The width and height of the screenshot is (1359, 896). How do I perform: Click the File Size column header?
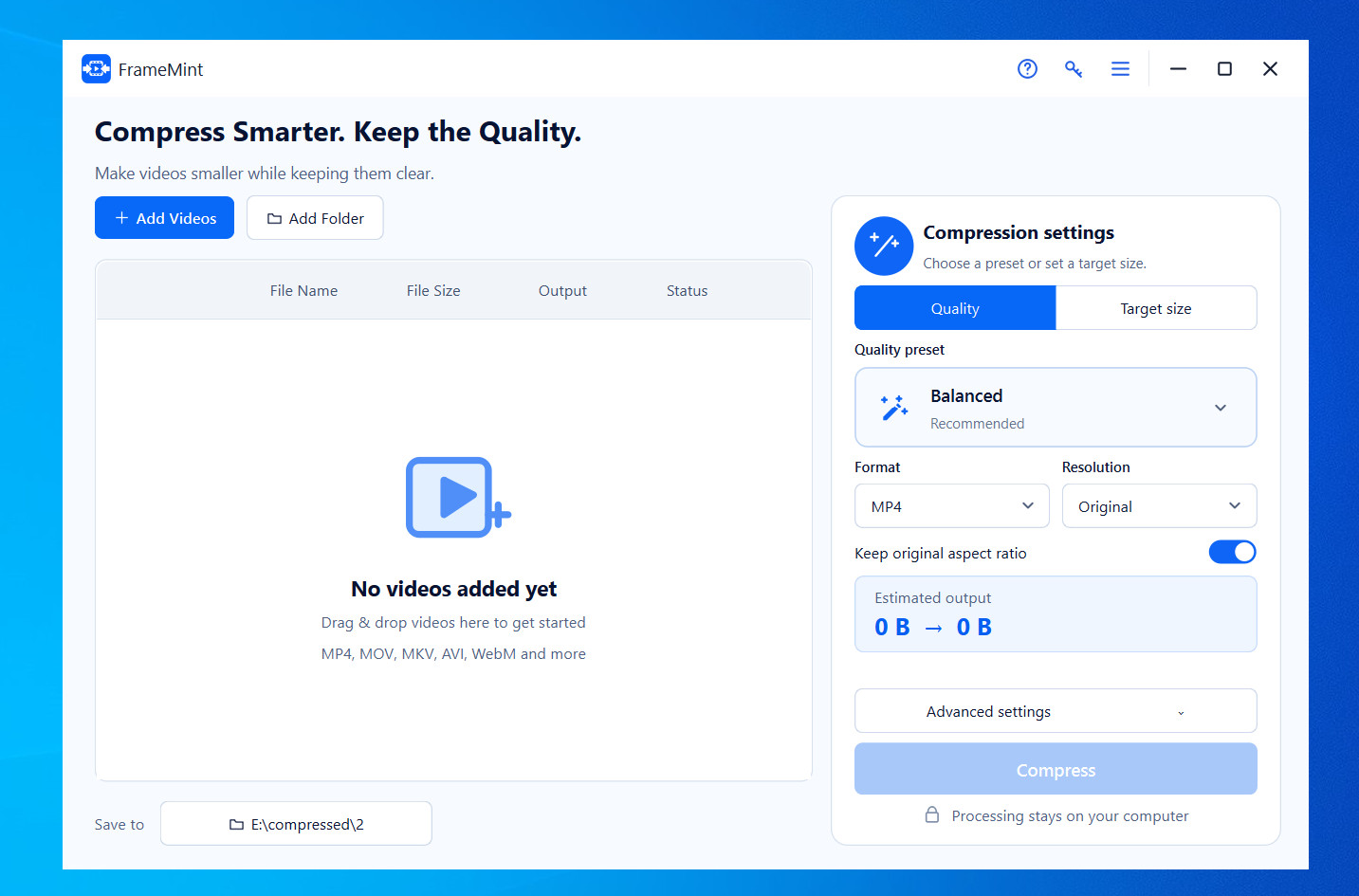click(433, 291)
